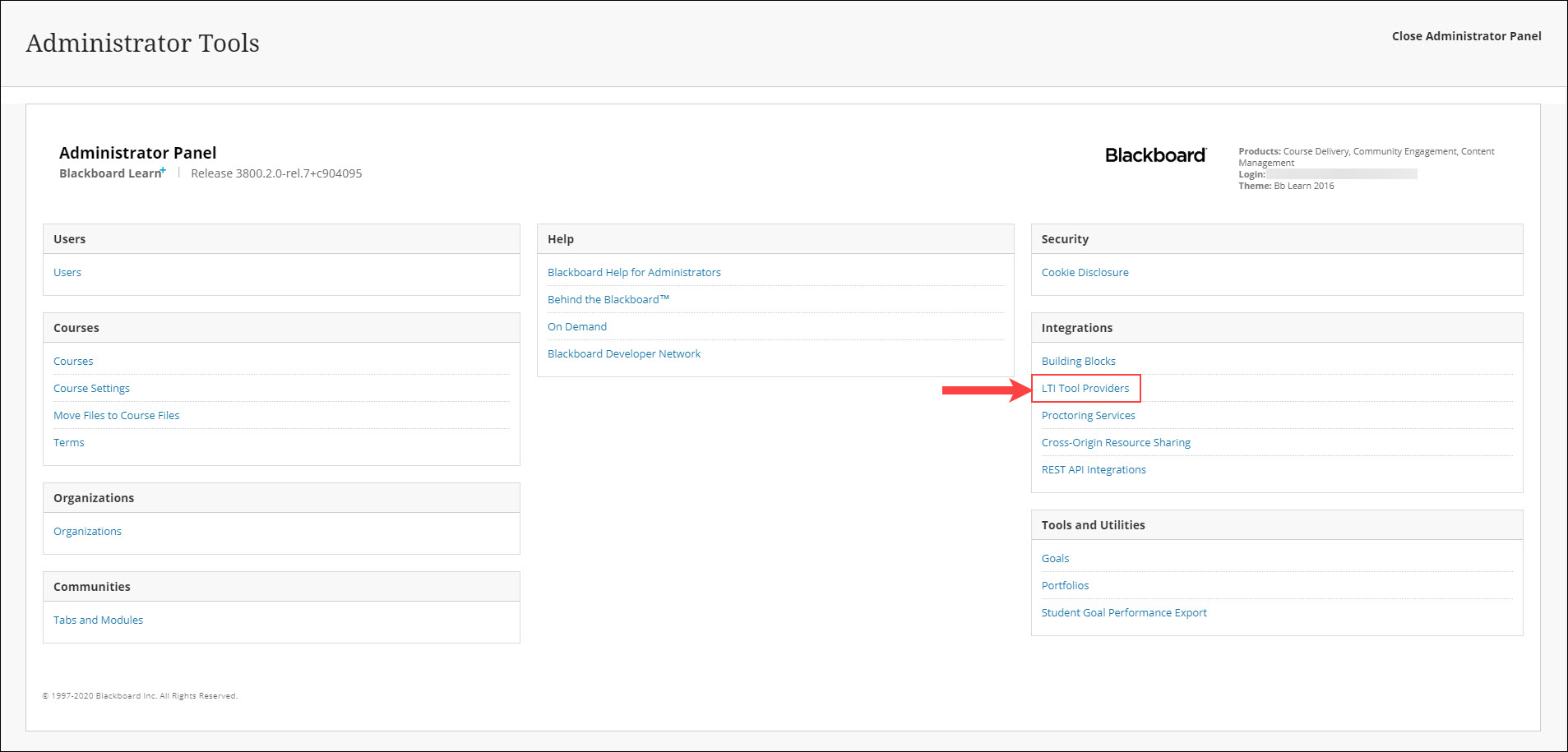This screenshot has width=1568, height=752.
Task: Open the Users link
Action: pos(67,273)
